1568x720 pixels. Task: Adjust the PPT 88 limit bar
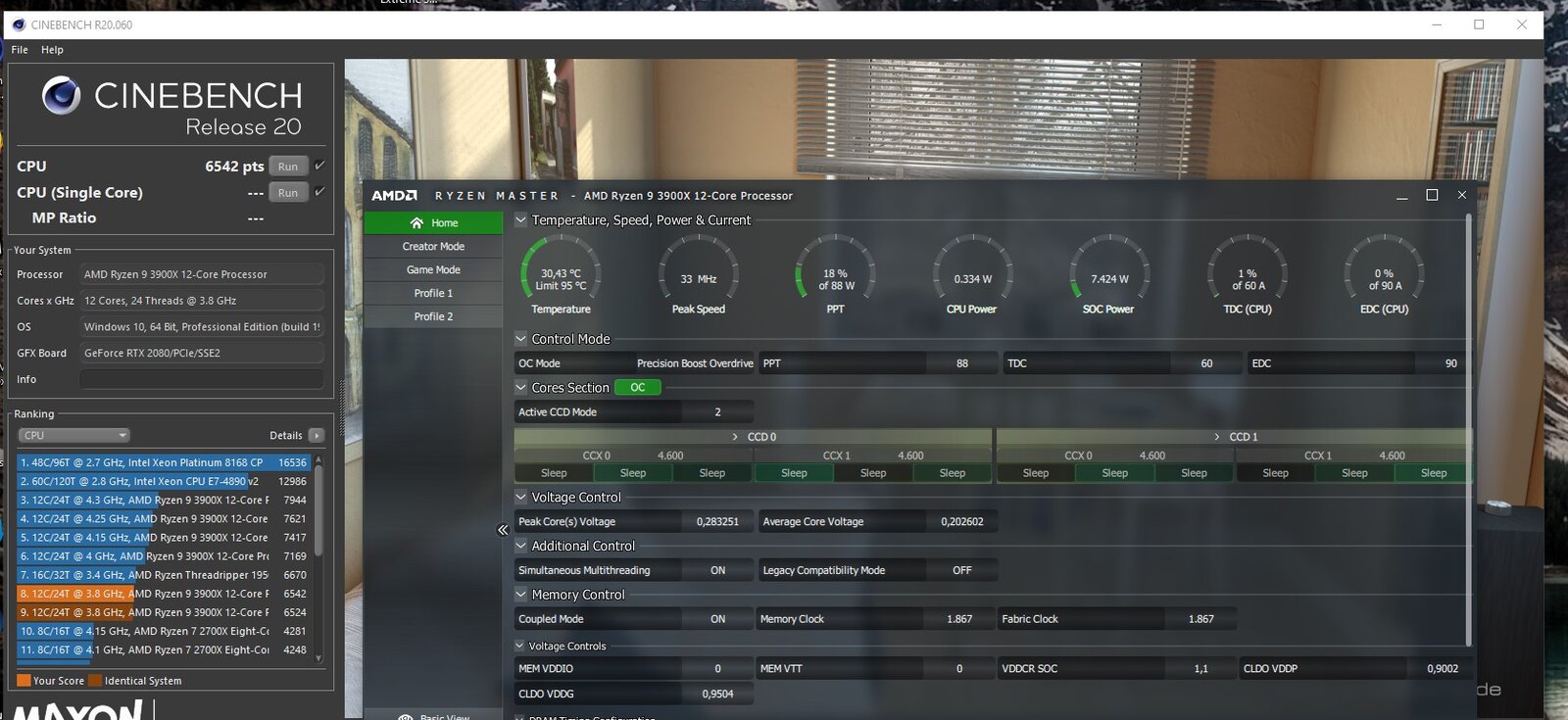coord(878,363)
